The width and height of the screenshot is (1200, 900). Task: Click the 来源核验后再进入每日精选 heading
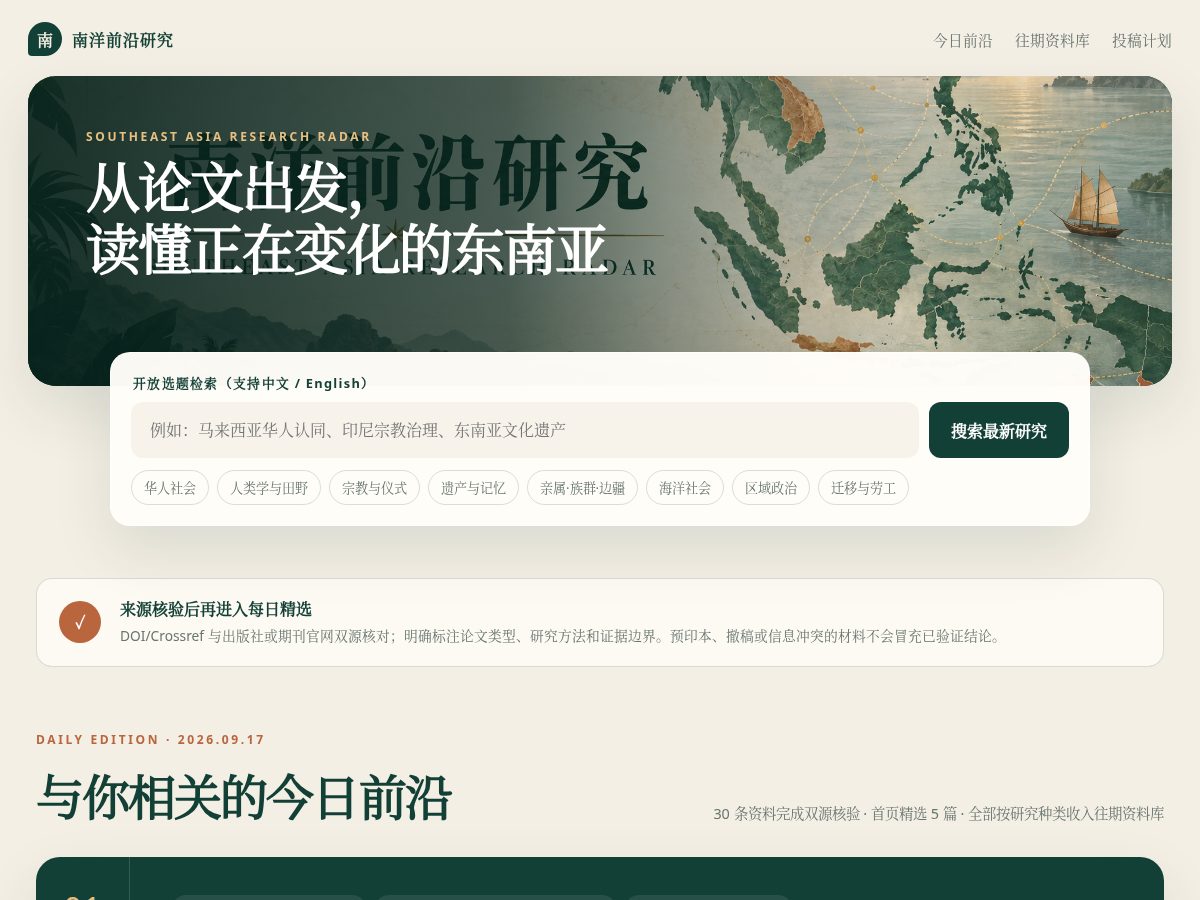click(x=216, y=609)
